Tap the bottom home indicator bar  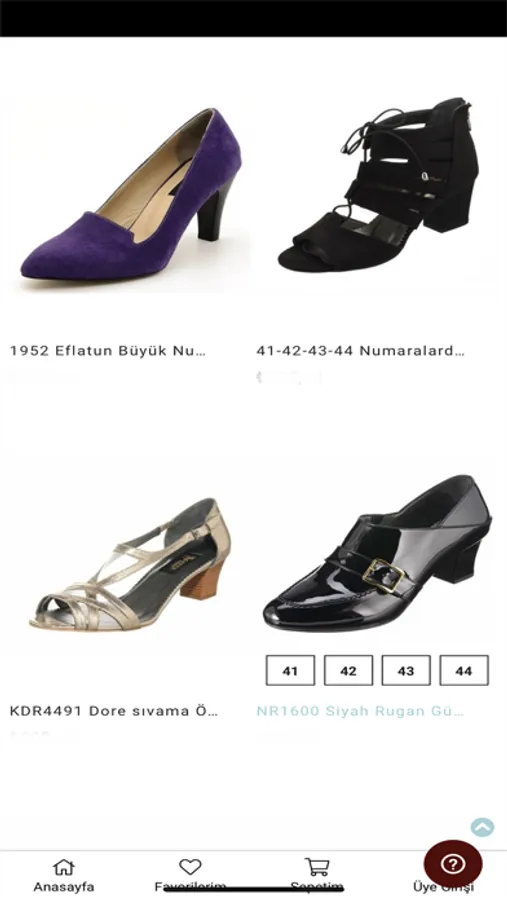(253, 890)
